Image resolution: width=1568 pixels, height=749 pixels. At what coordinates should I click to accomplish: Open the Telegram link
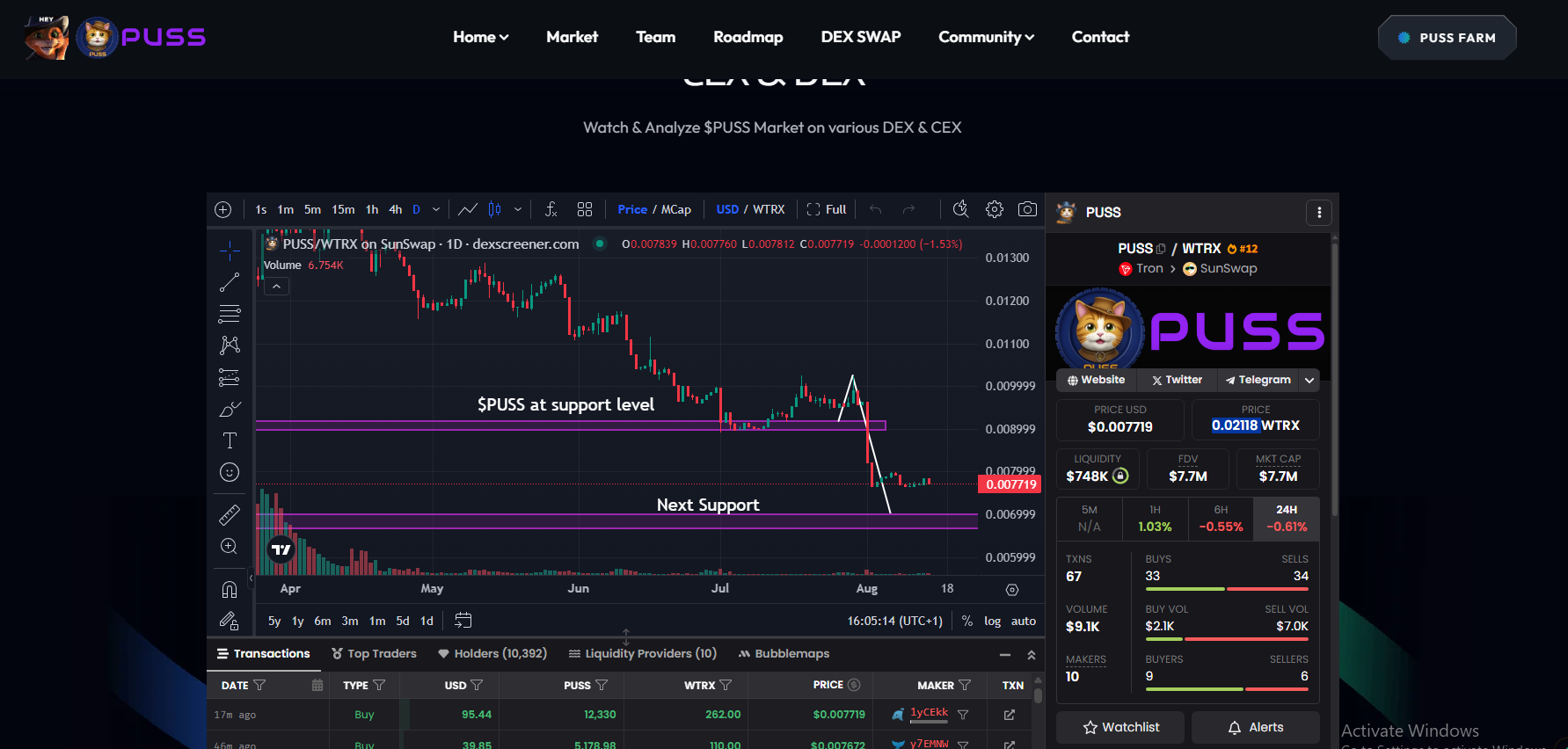coord(1258,380)
